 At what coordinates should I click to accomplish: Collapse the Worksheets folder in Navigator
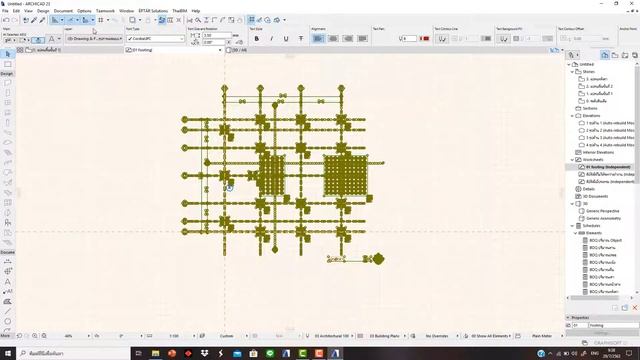point(572,160)
